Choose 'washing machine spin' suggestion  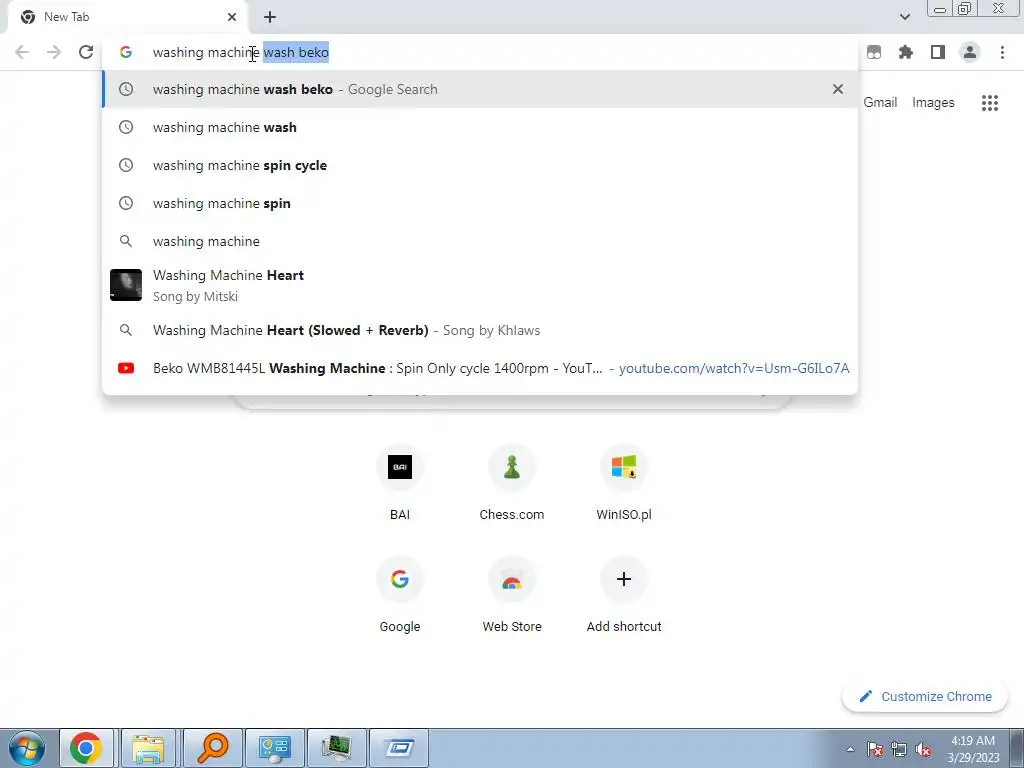[x=480, y=203]
